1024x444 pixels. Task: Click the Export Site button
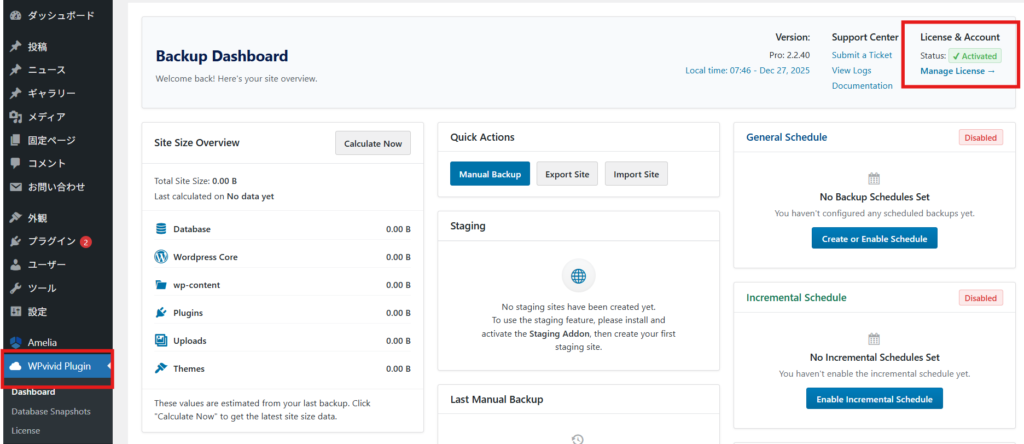click(x=567, y=174)
